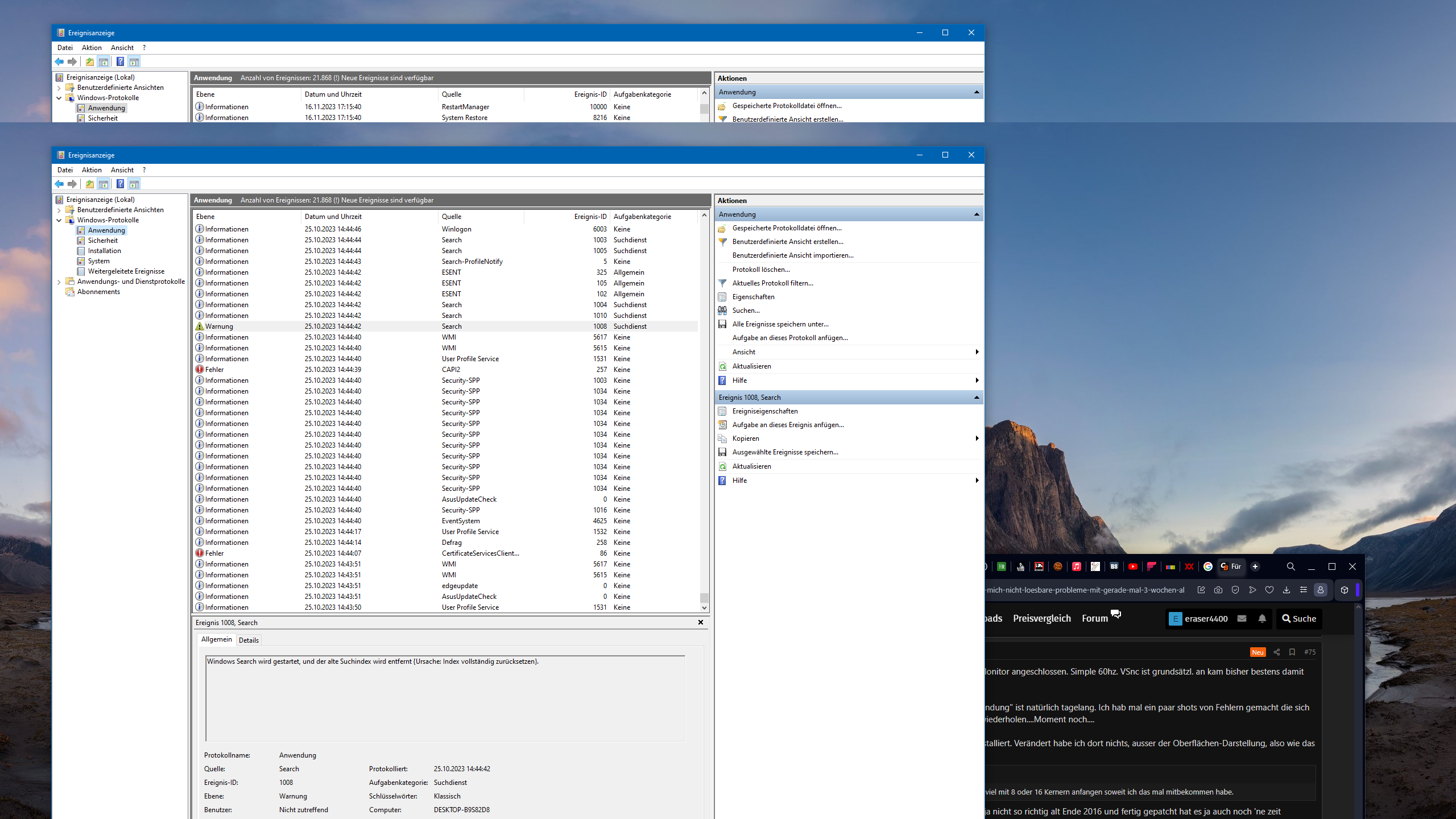
Task: Expand Anwendungs- und Dienstprotokolle node
Action: (59, 282)
